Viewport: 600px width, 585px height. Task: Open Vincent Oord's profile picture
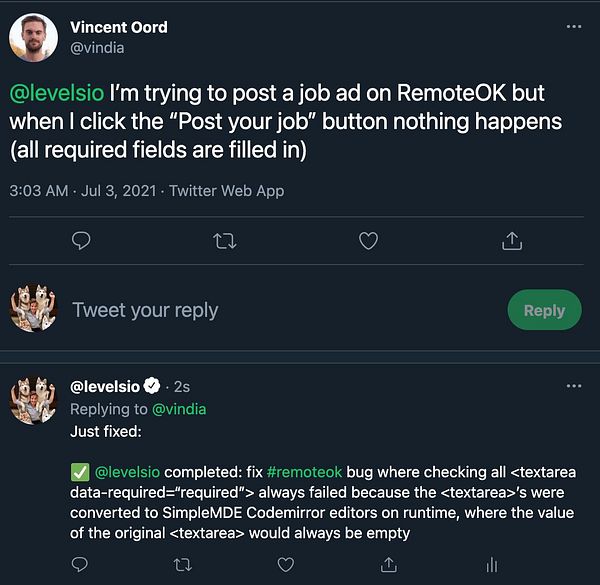coord(32,37)
